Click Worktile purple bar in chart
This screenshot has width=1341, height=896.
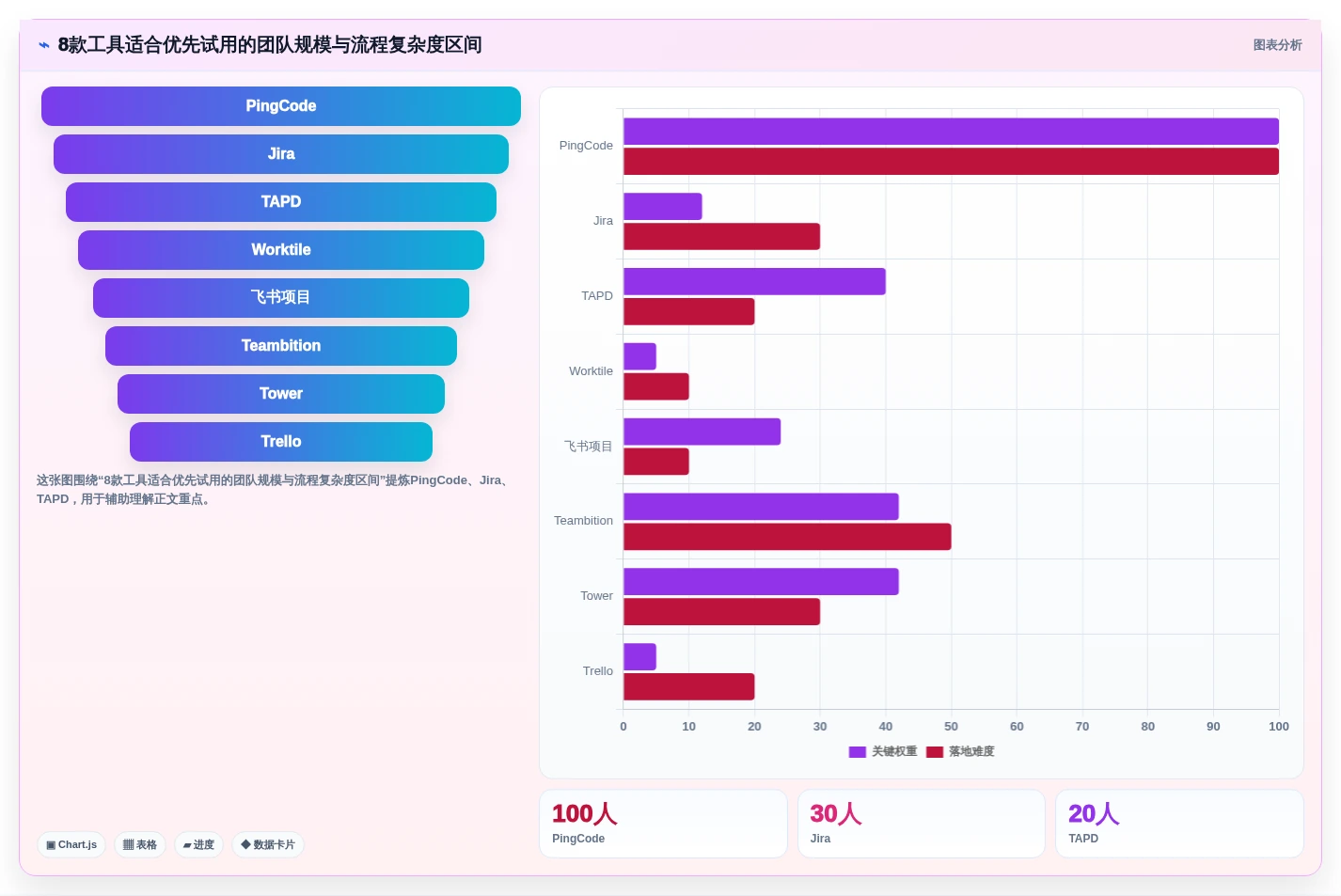click(639, 357)
